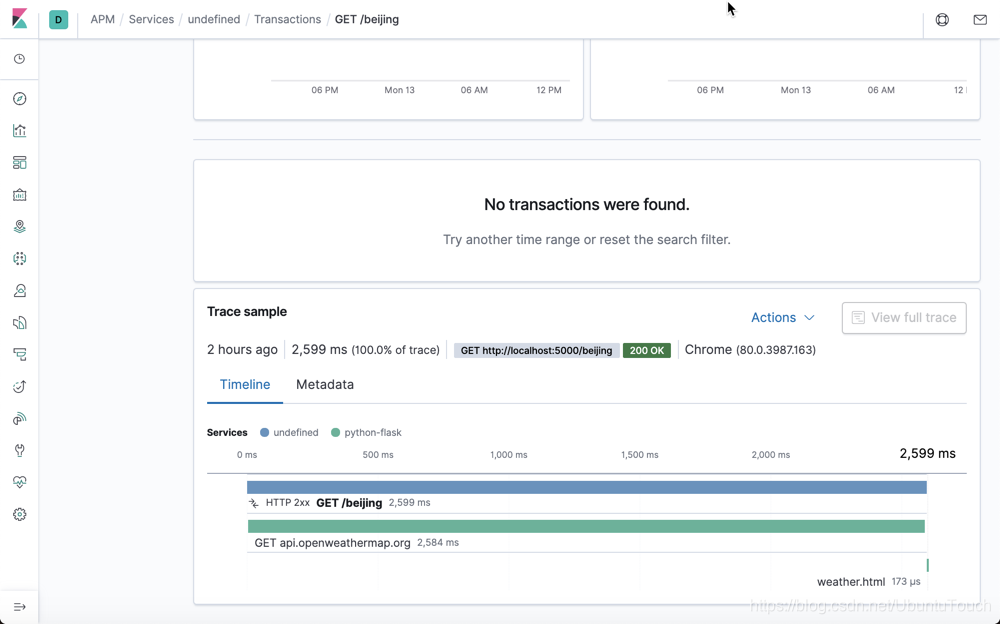Open Dashboard icon in sidebar

click(x=20, y=163)
